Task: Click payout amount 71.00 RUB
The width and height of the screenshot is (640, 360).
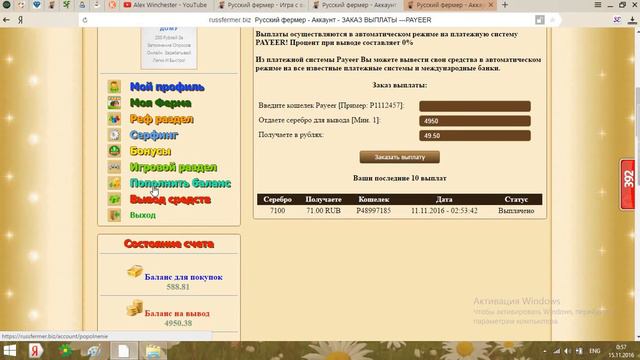Action: (x=323, y=211)
